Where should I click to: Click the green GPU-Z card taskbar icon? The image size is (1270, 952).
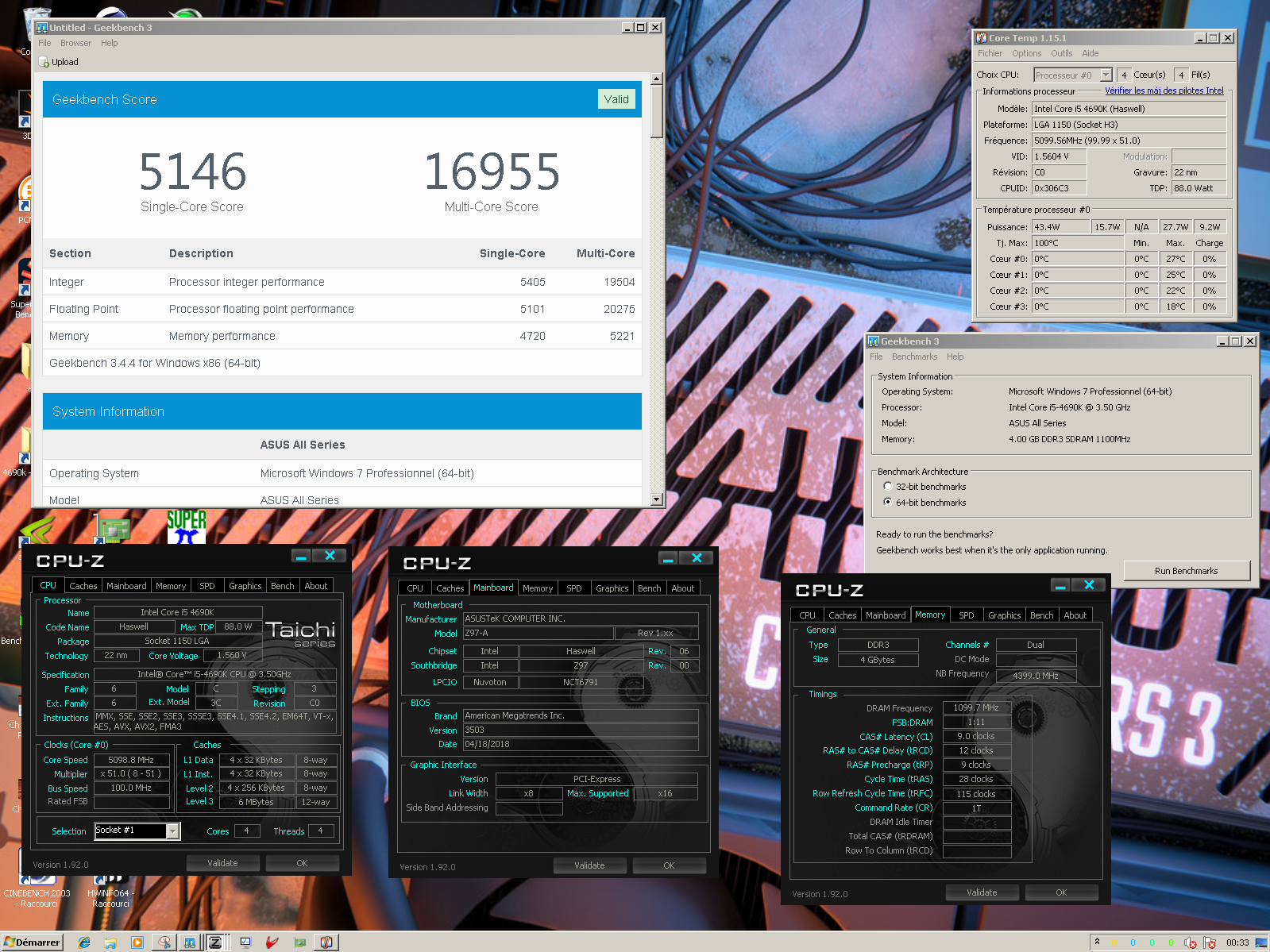299,942
